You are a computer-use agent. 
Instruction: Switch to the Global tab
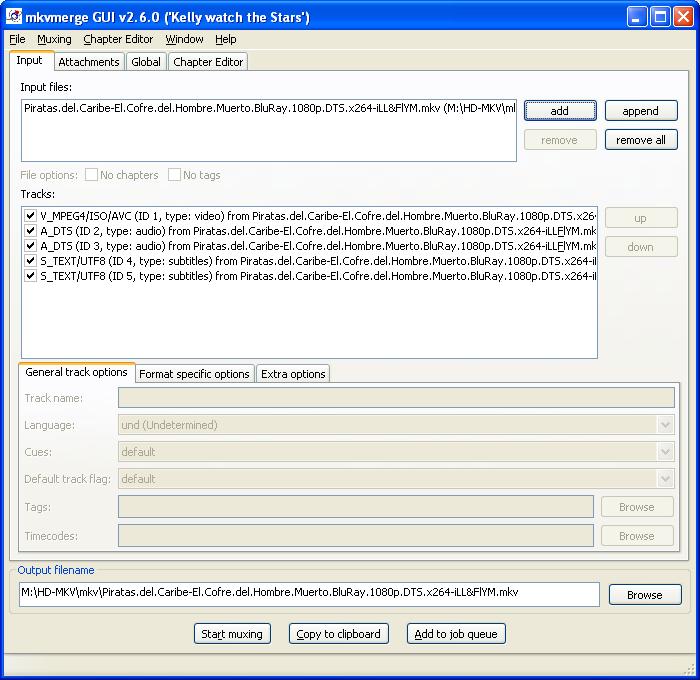[x=146, y=62]
